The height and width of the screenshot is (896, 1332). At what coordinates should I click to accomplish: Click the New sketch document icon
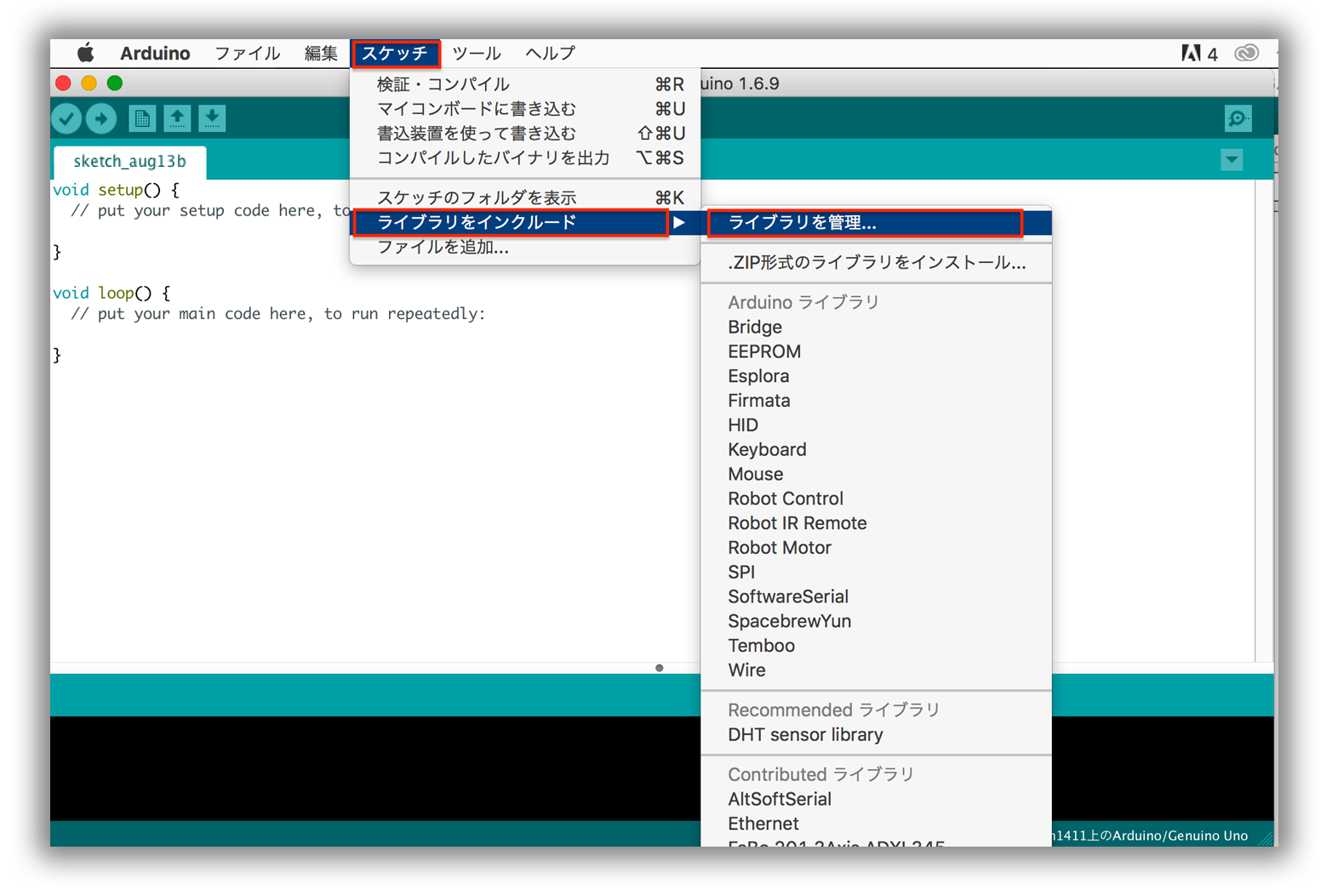click(142, 118)
